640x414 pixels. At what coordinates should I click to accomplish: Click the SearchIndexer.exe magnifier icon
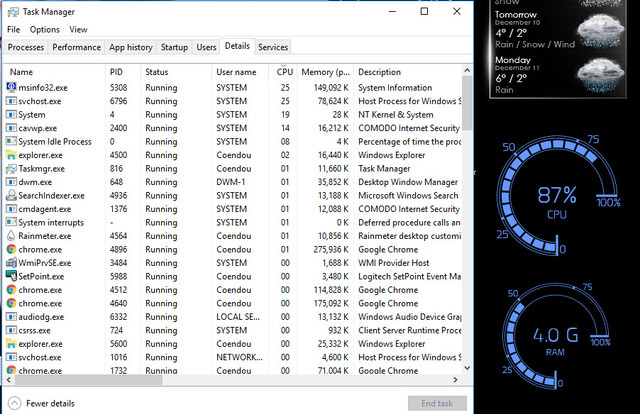click(11, 195)
